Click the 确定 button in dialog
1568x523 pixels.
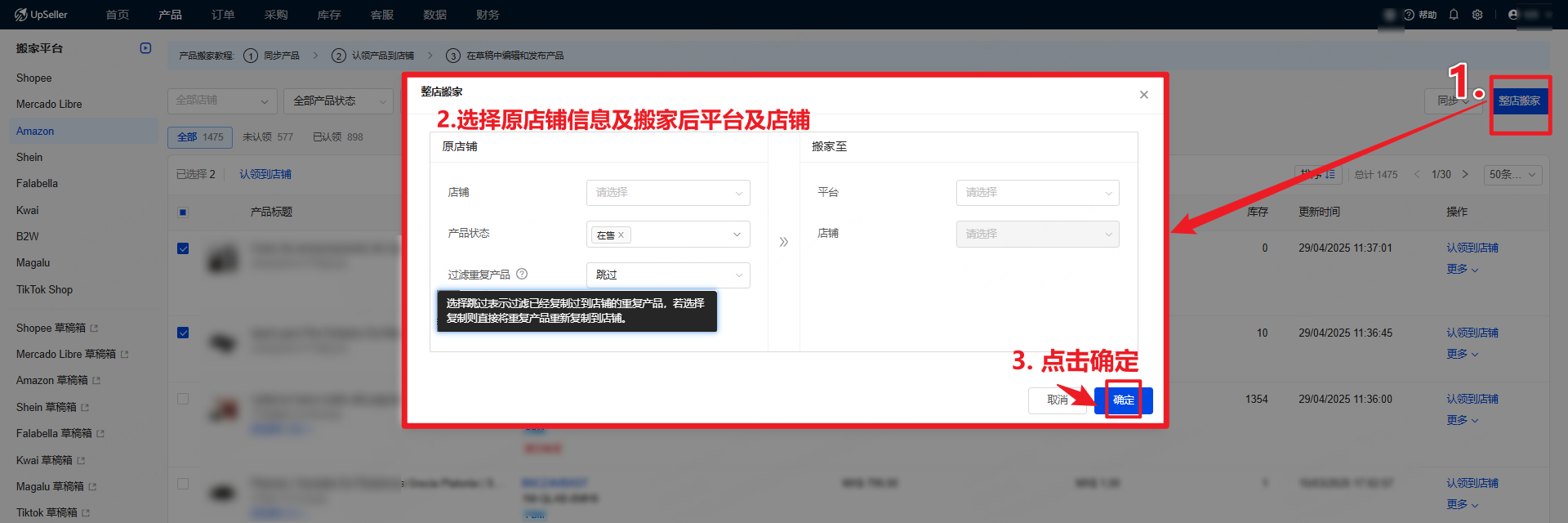point(1124,400)
